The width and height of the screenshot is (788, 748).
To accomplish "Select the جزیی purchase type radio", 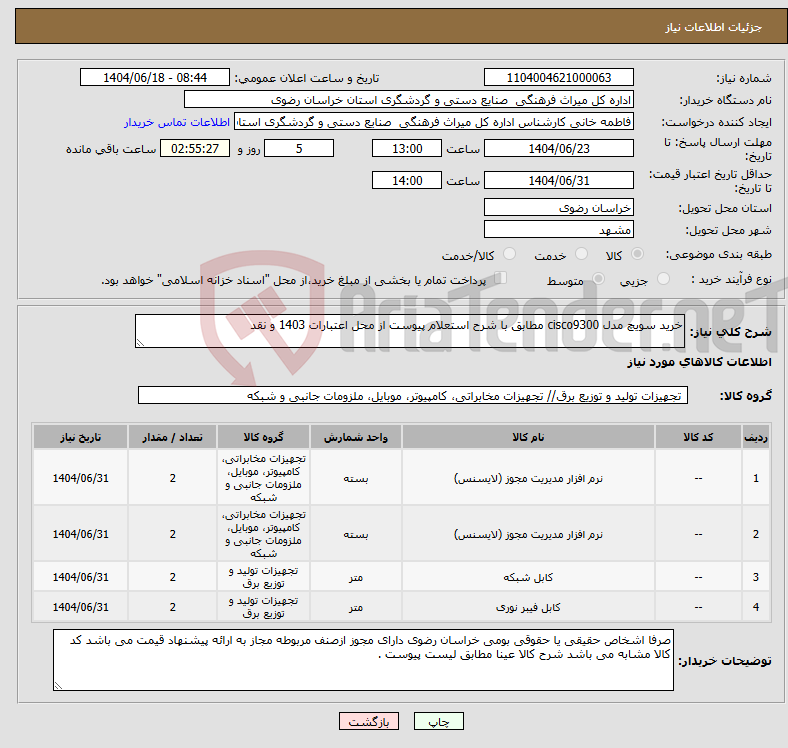I will [x=663, y=279].
